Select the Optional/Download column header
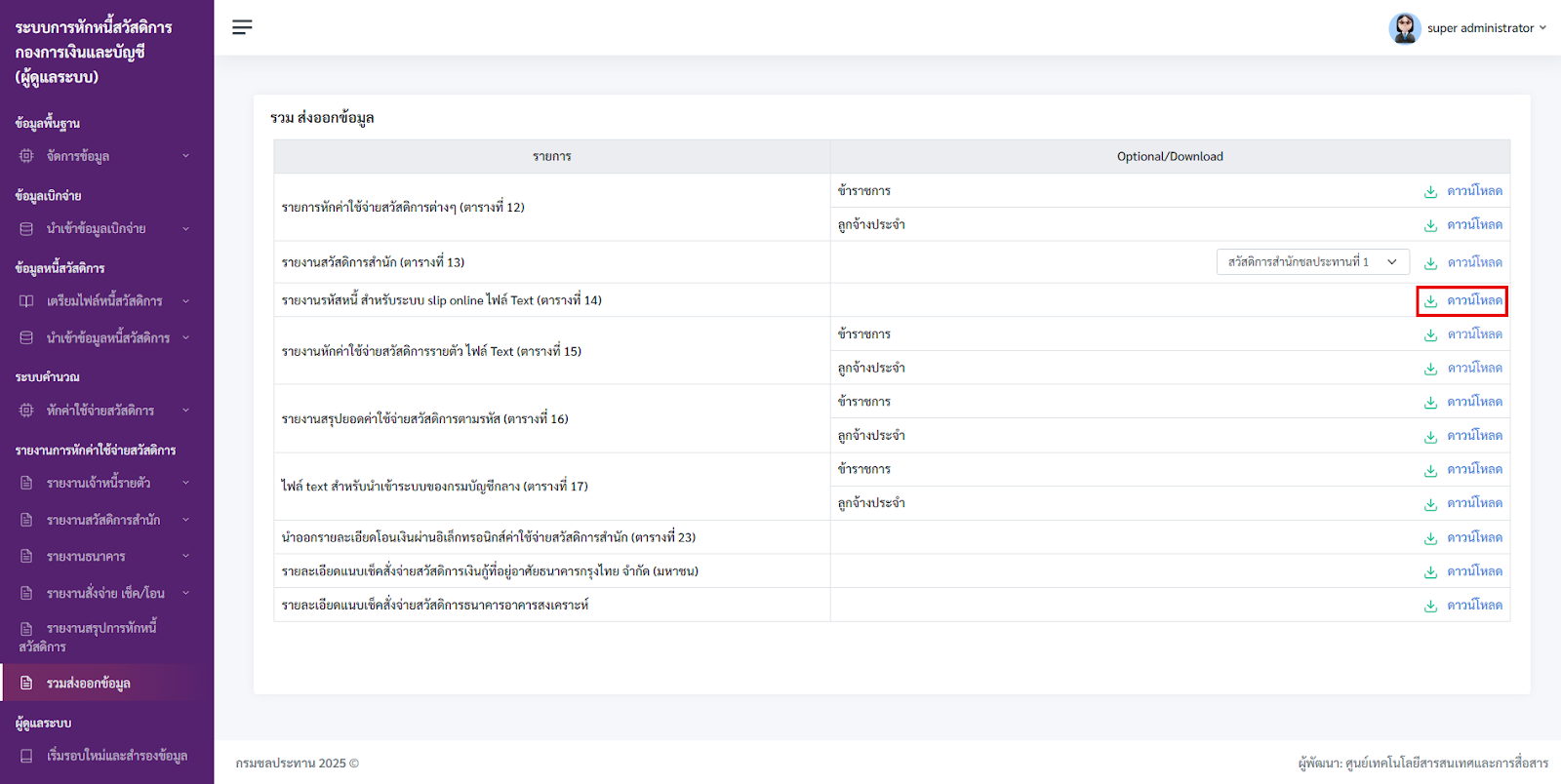This screenshot has width=1561, height=784. [1170, 157]
